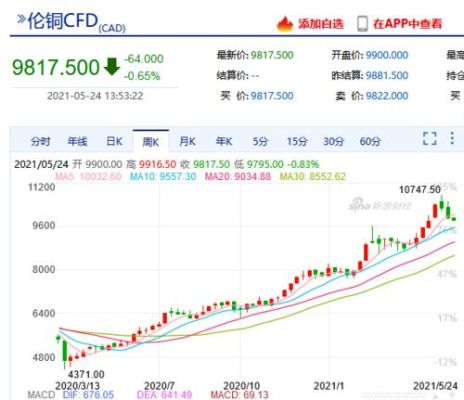Click the 卖价 value 9822.000
Screen dimensions: 464x400
387,96
